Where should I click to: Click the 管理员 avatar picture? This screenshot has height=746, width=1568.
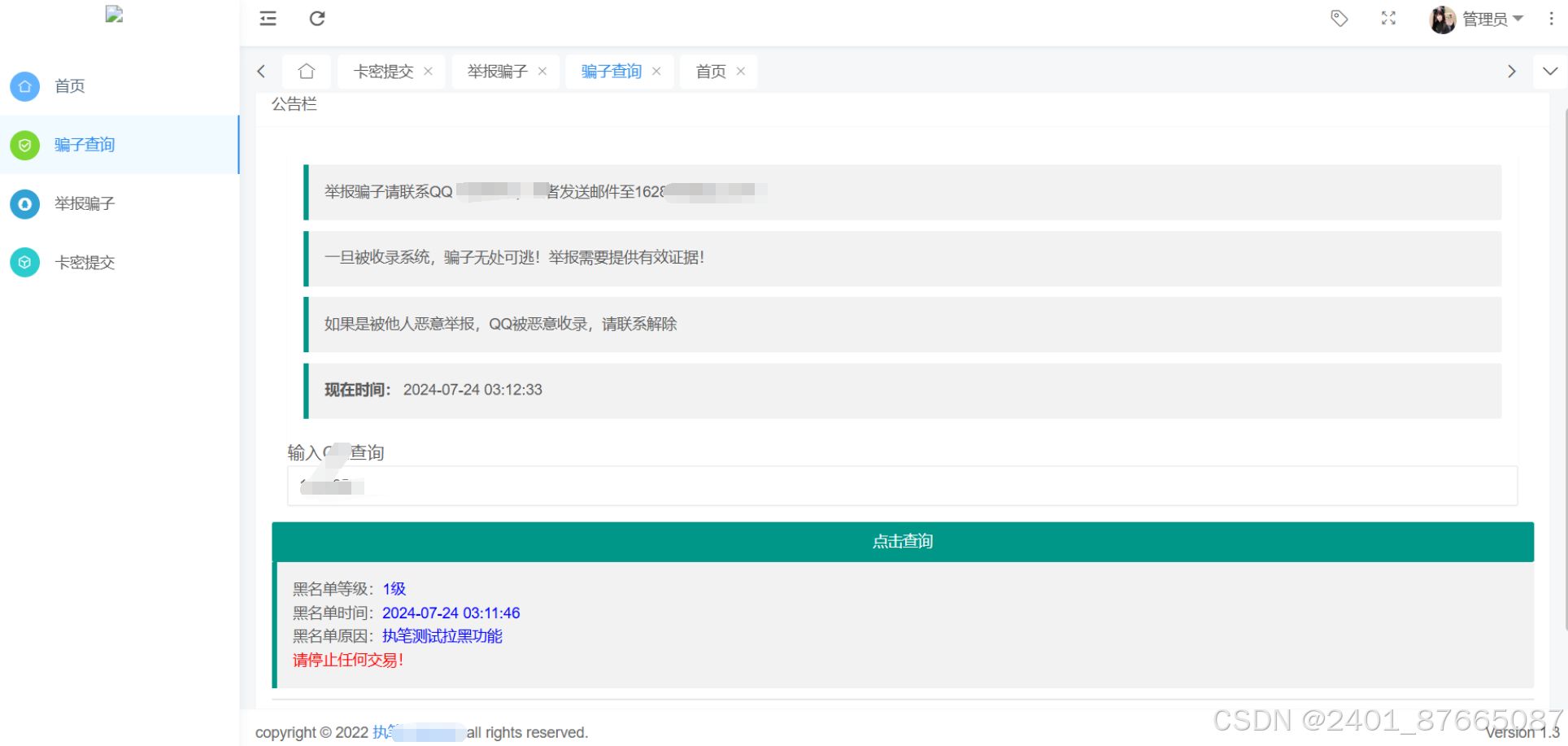1441,20
